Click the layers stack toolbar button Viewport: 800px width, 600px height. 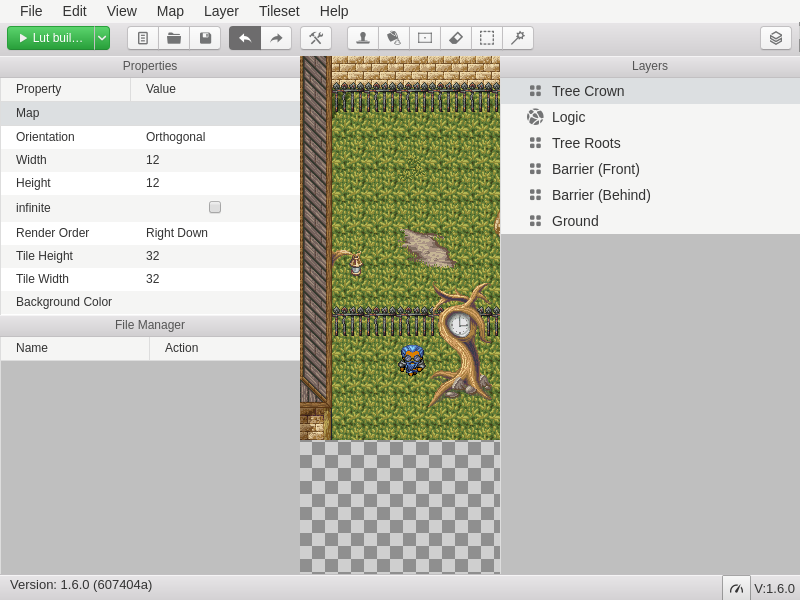point(776,38)
